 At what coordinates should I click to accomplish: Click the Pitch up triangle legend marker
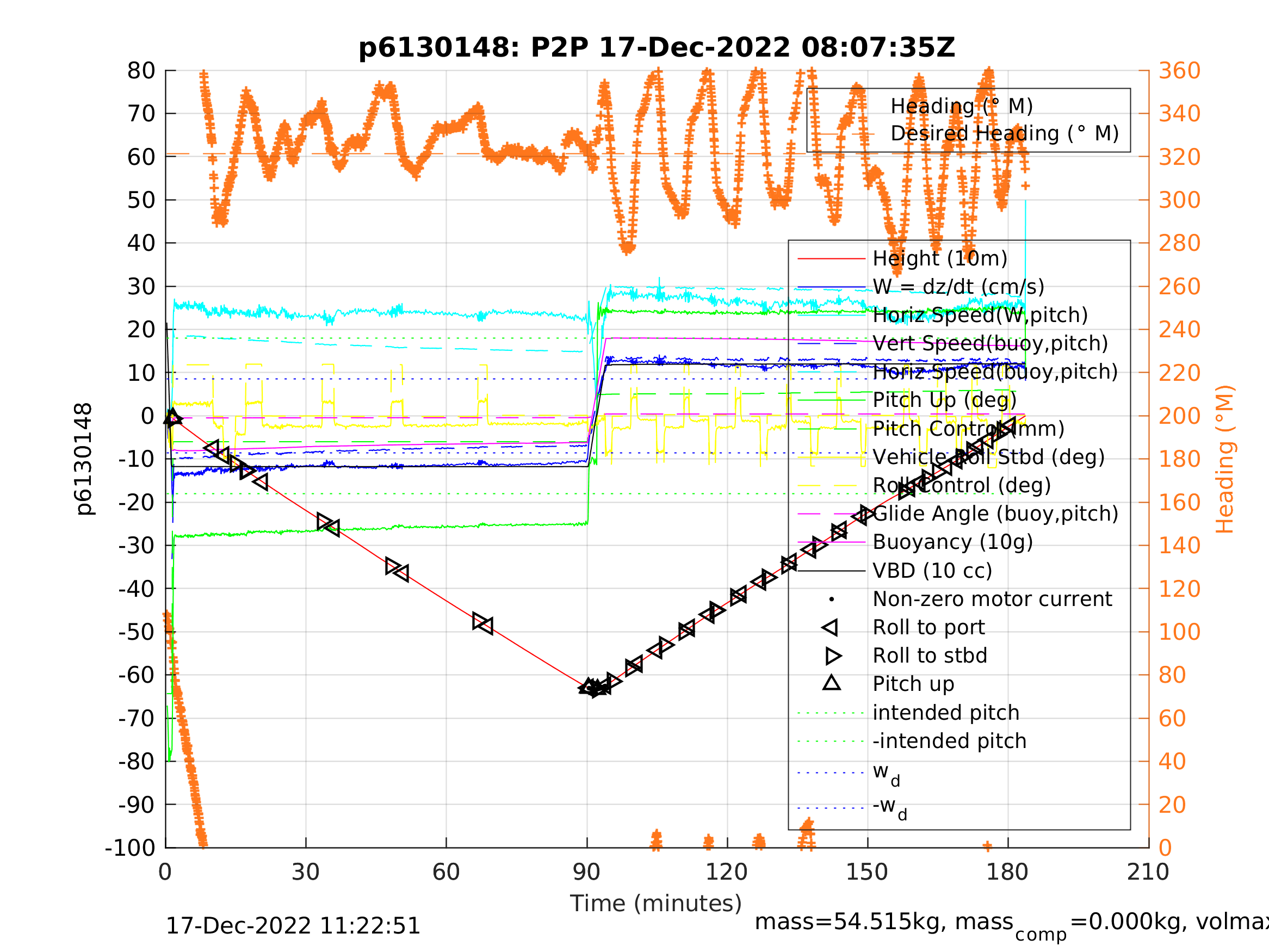(x=831, y=683)
